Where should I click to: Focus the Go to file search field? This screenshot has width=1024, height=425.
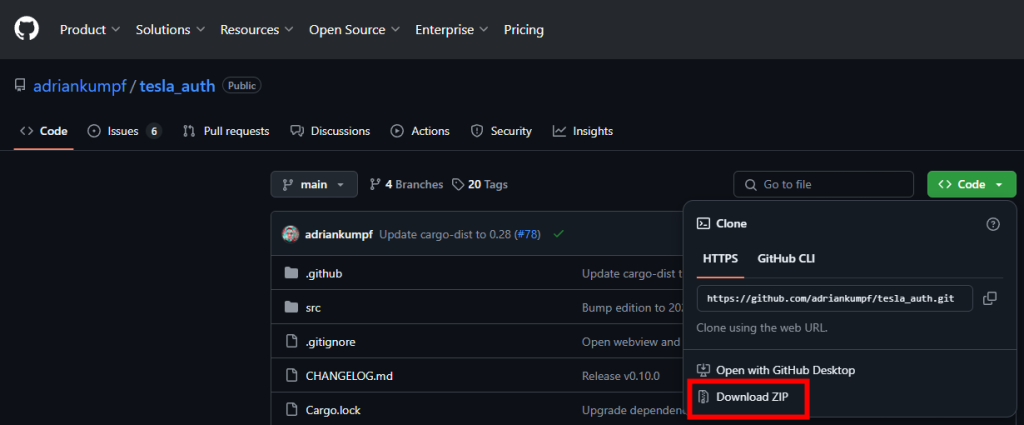tap(823, 184)
